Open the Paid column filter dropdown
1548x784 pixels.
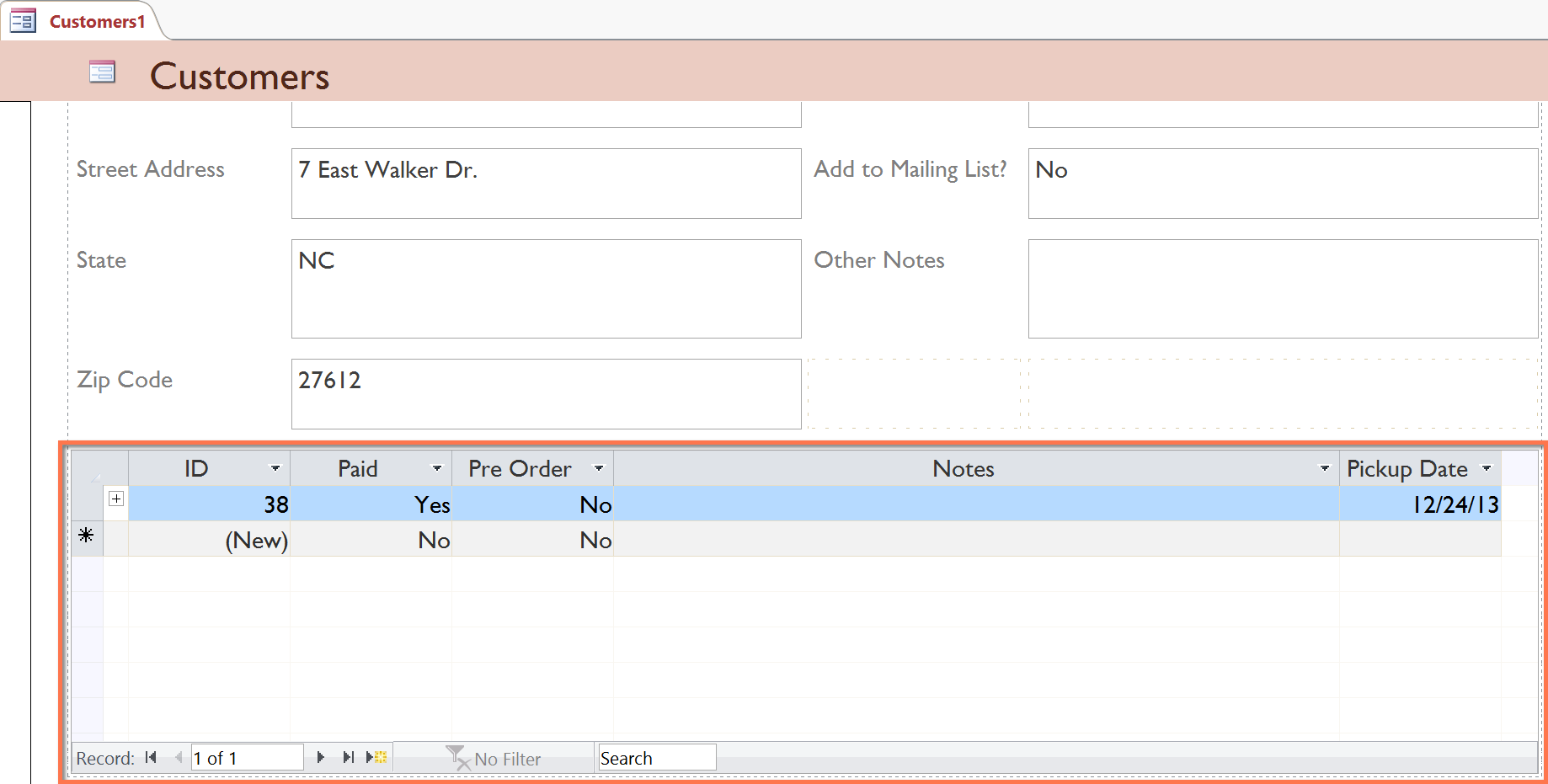click(437, 468)
